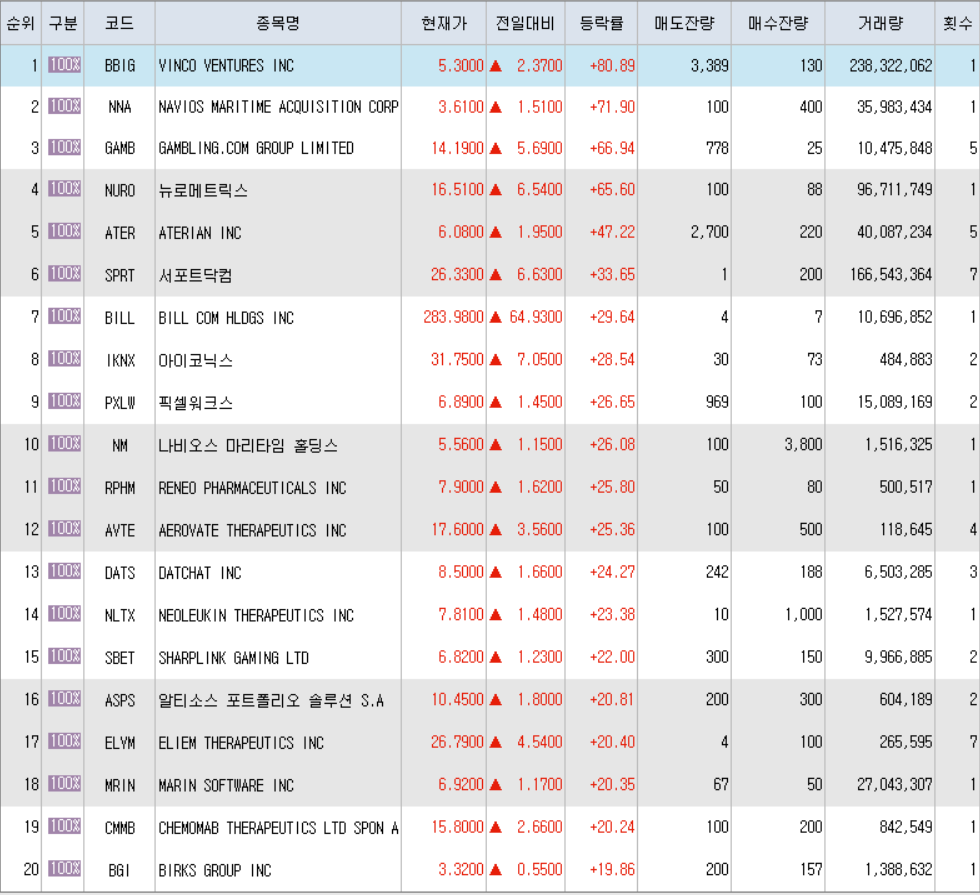Select 뉴로메트릭스 stock name
Image resolution: width=980 pixels, height=895 pixels.
203,190
